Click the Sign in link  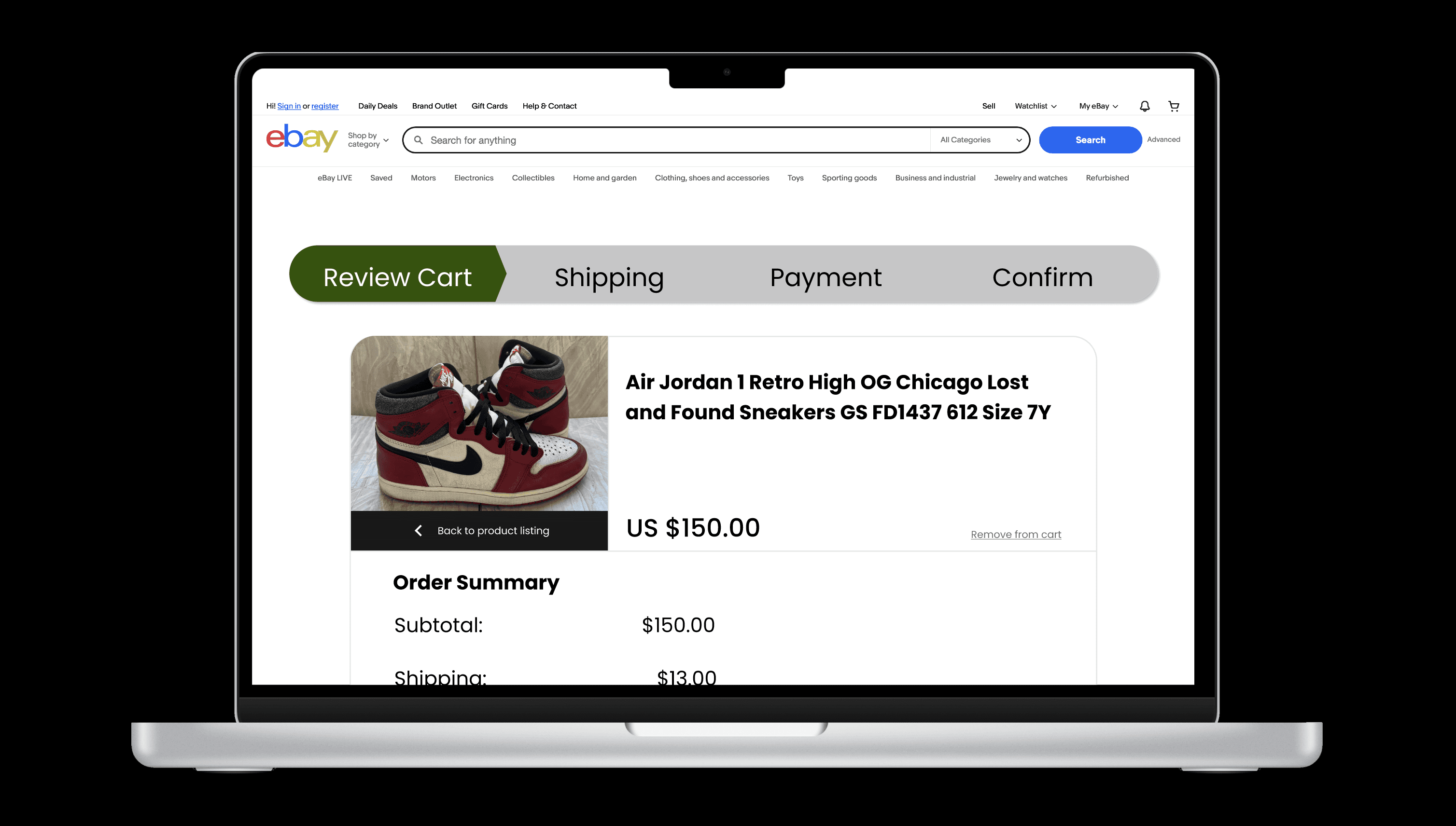point(288,106)
